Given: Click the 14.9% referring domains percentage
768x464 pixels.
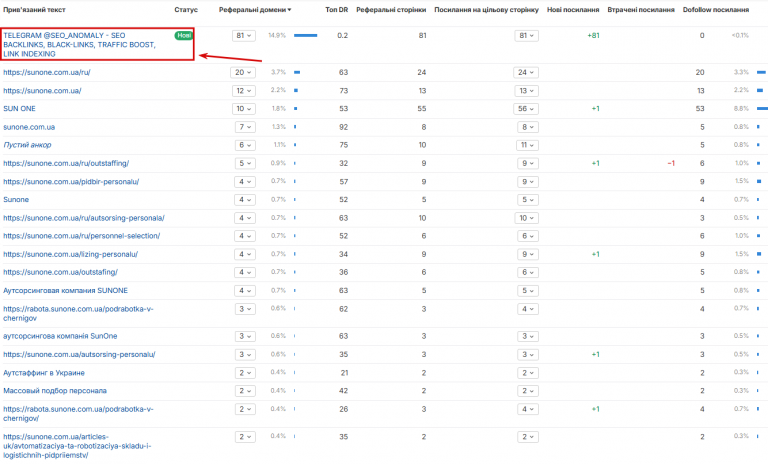Looking at the screenshot, I should click(x=277, y=35).
